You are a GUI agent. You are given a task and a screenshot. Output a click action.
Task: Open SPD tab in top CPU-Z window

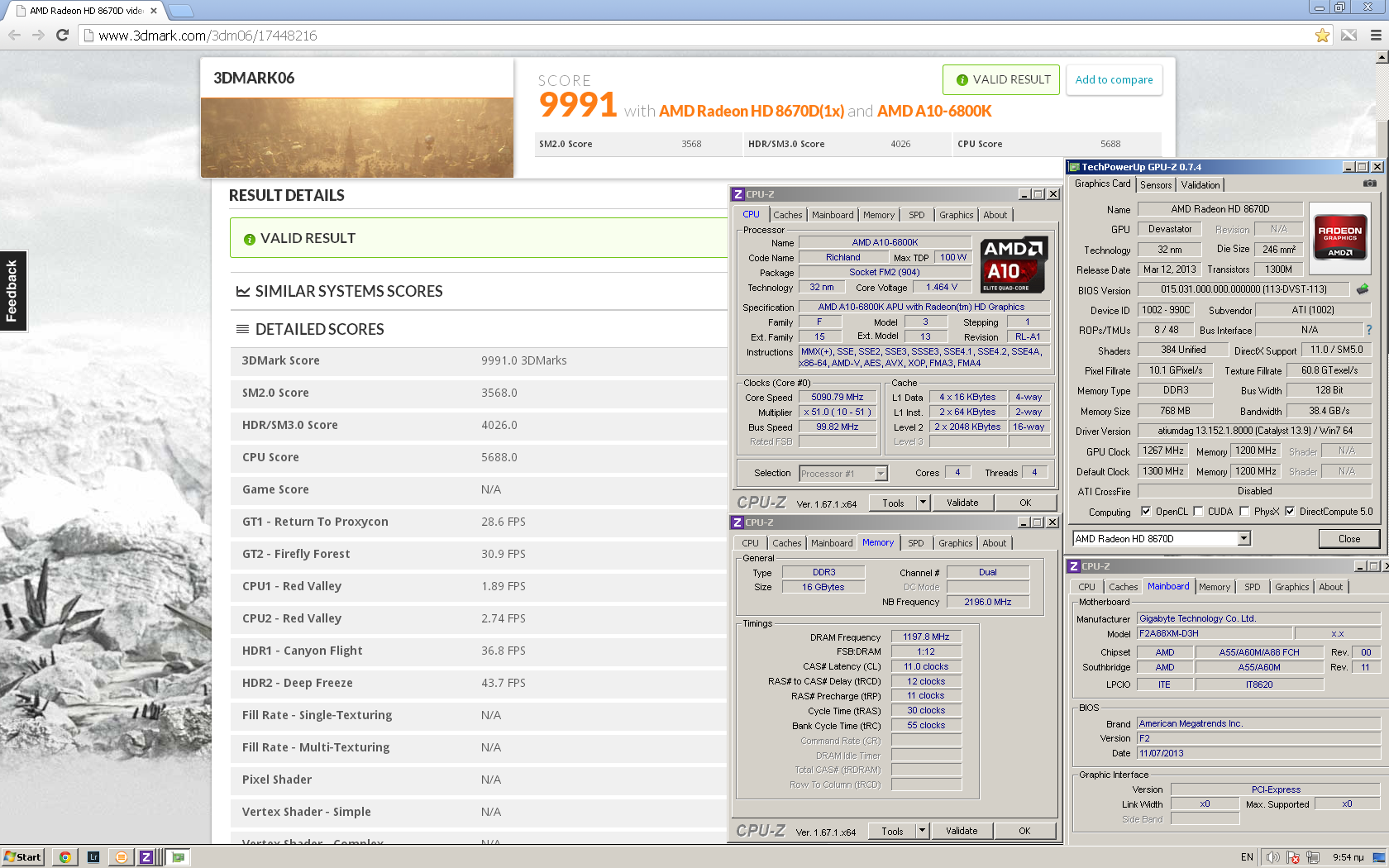click(x=917, y=215)
